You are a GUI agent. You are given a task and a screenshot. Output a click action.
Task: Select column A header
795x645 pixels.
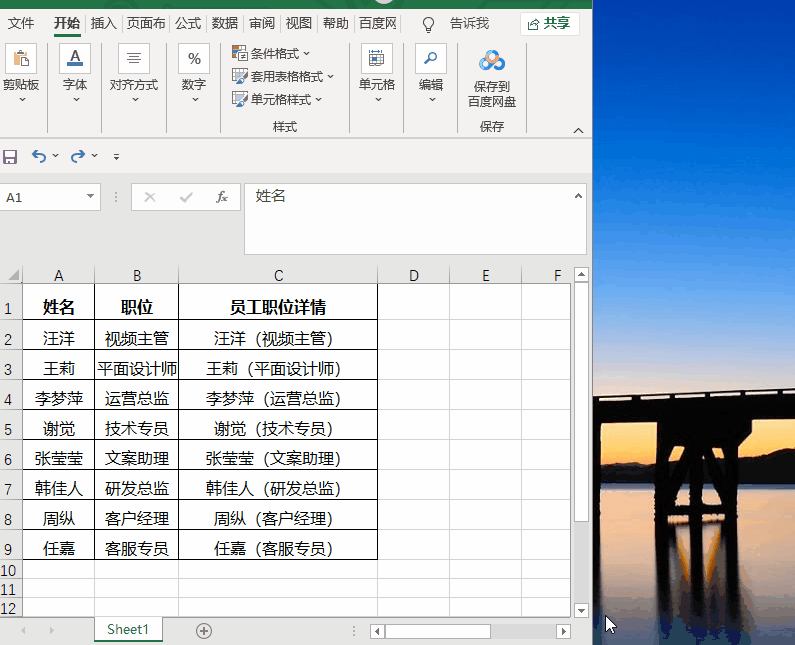(59, 275)
